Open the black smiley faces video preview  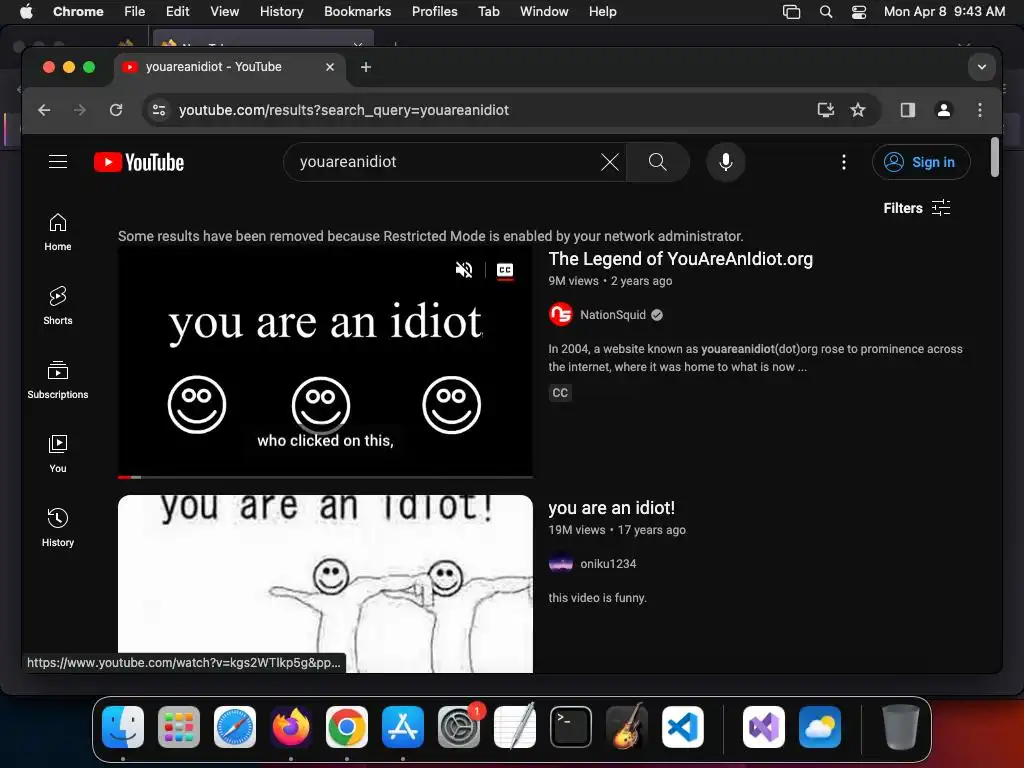(325, 361)
